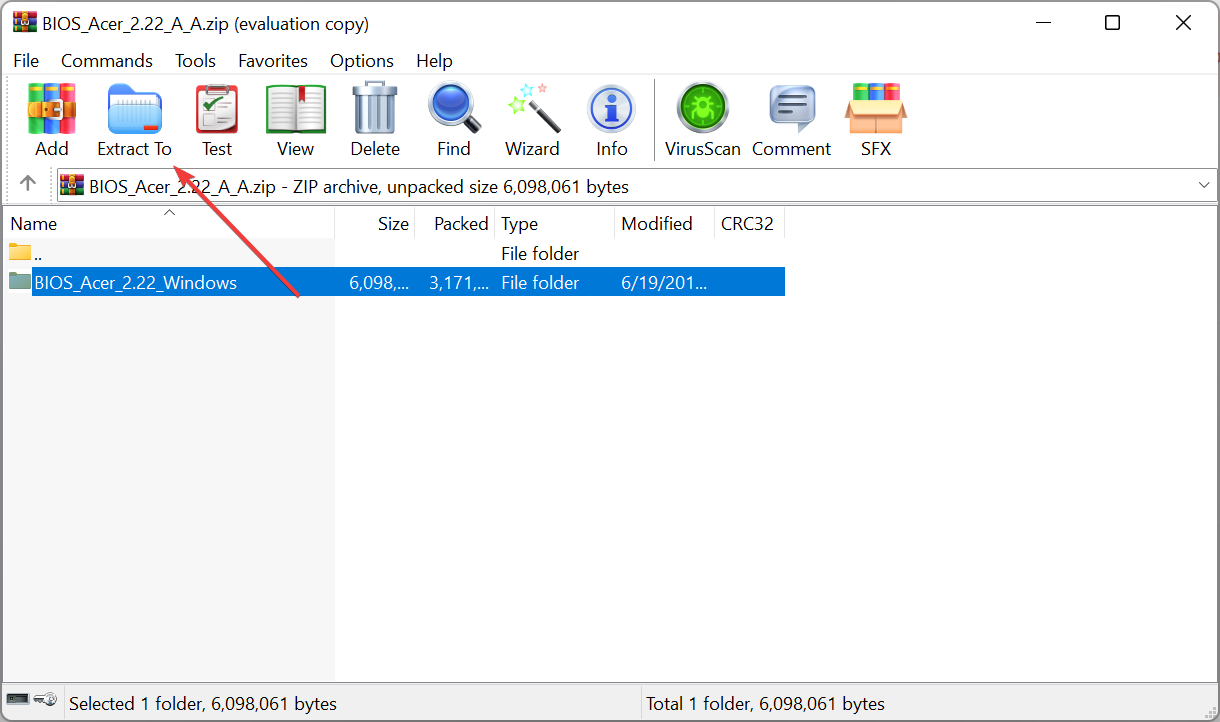Click the key icon in status bar
Screen dimensions: 1220x722
click(x=44, y=699)
